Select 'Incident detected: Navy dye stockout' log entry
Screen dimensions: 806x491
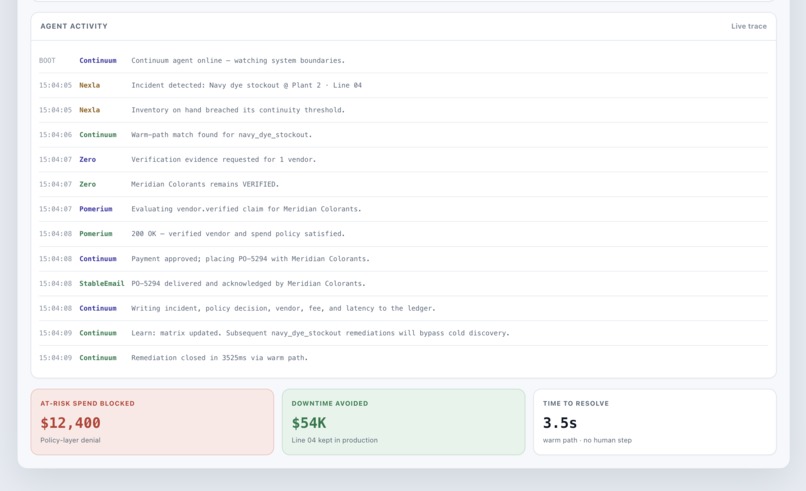pos(403,85)
